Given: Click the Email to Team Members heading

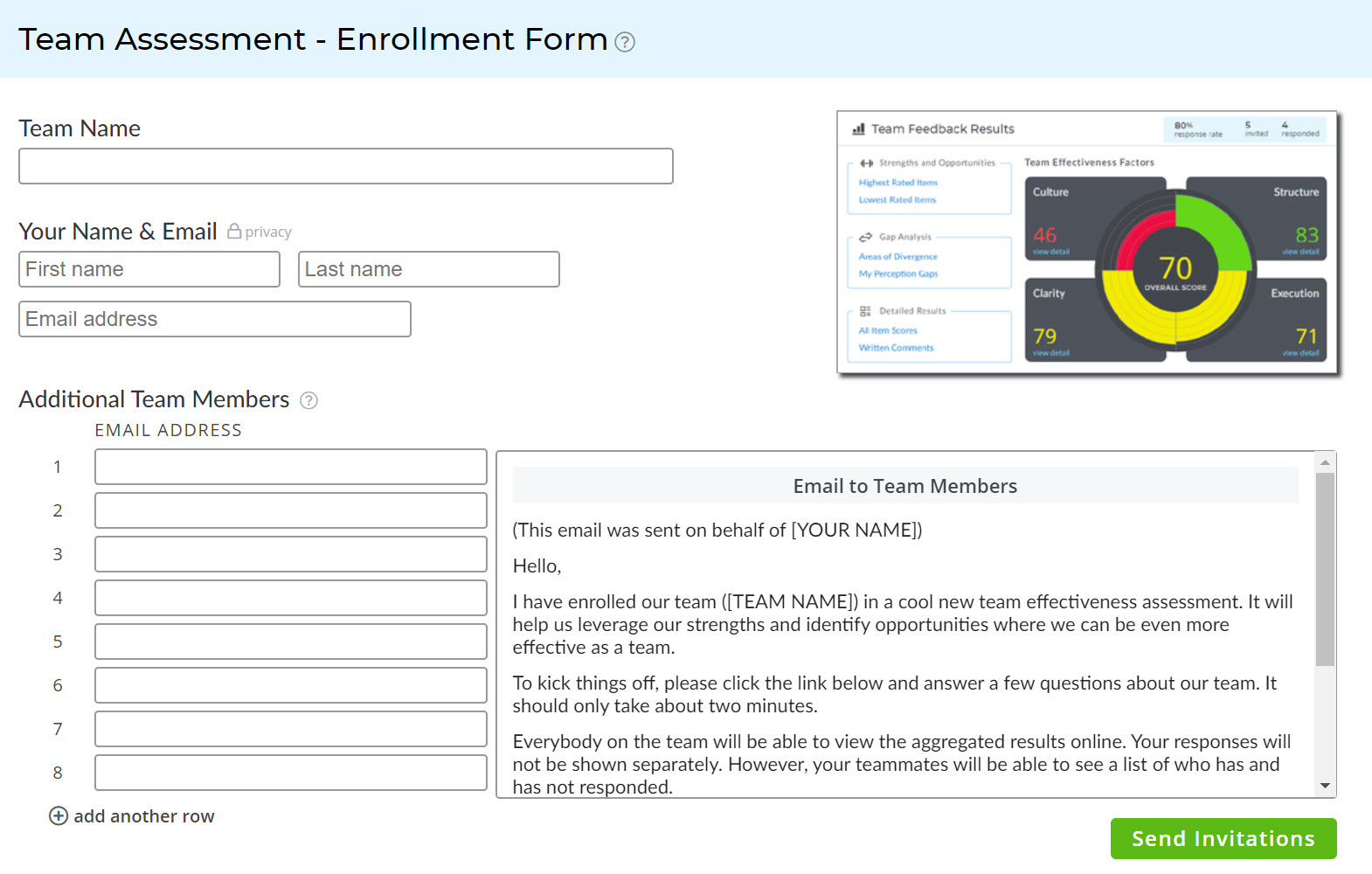Looking at the screenshot, I should click(905, 486).
